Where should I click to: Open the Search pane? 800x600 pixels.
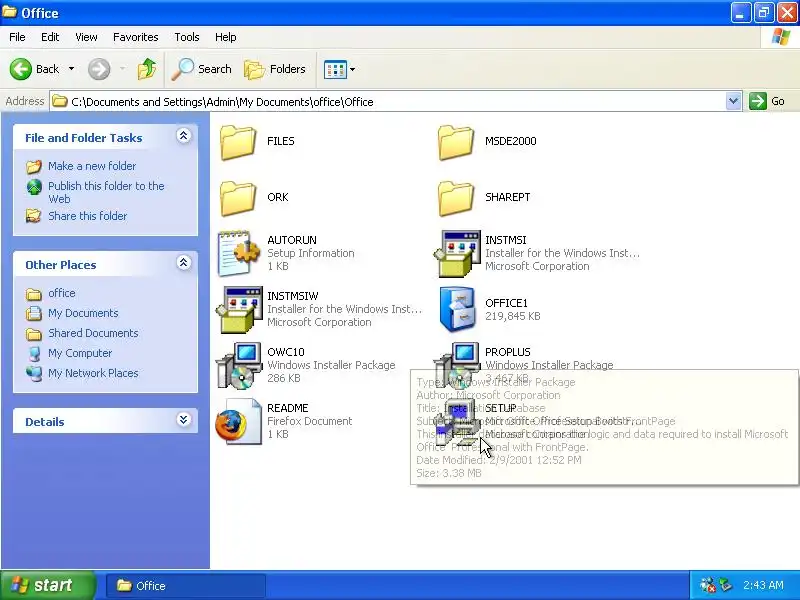[x=201, y=69]
